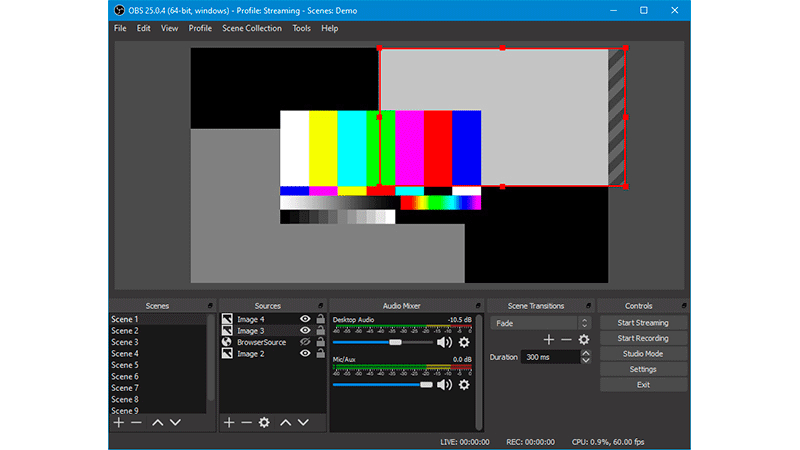
Task: Open Mic/Aux audio settings gear
Action: [x=464, y=385]
